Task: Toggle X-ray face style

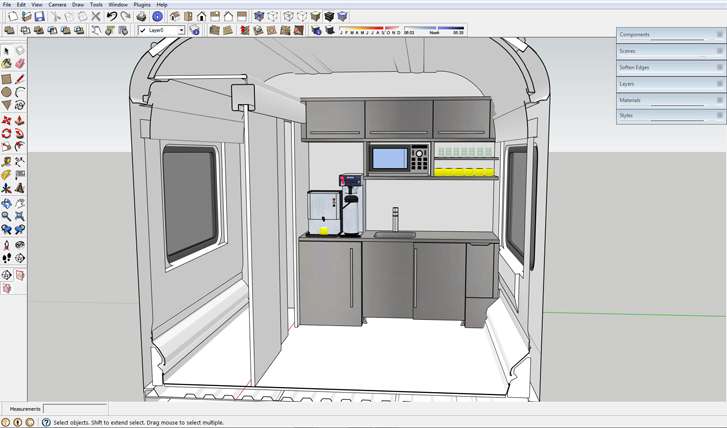Action: coord(260,17)
